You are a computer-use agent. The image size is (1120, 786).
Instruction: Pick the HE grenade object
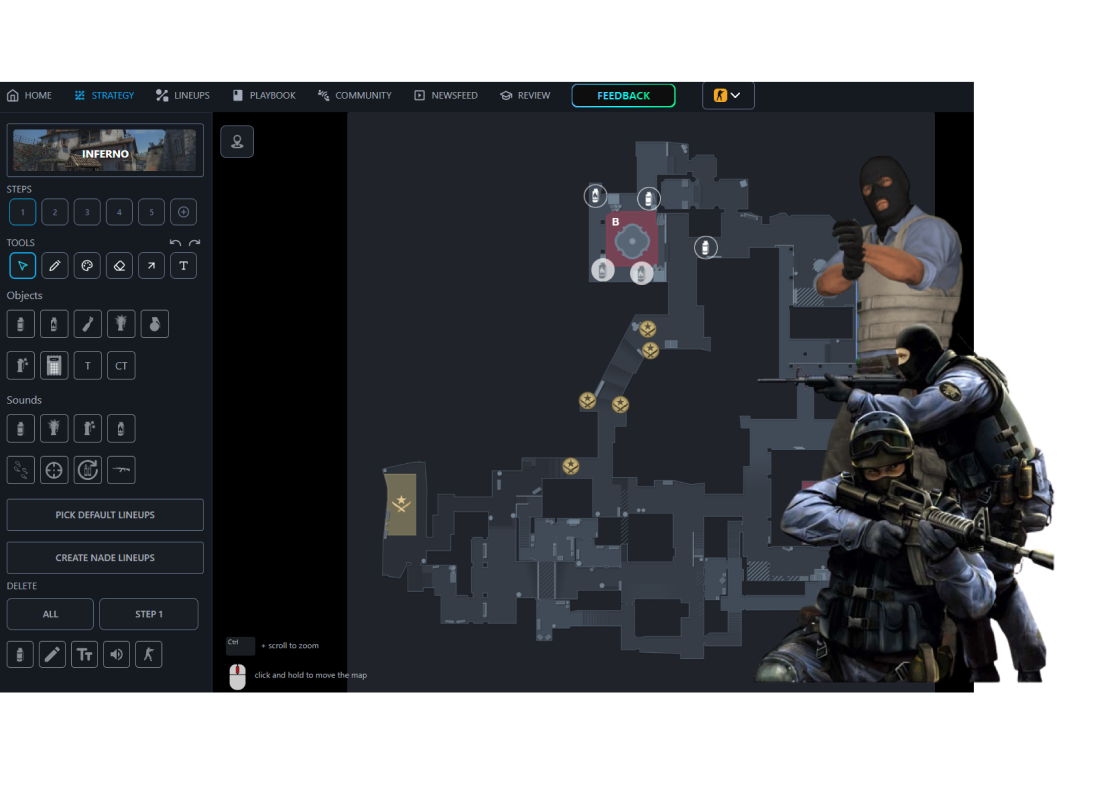(155, 324)
